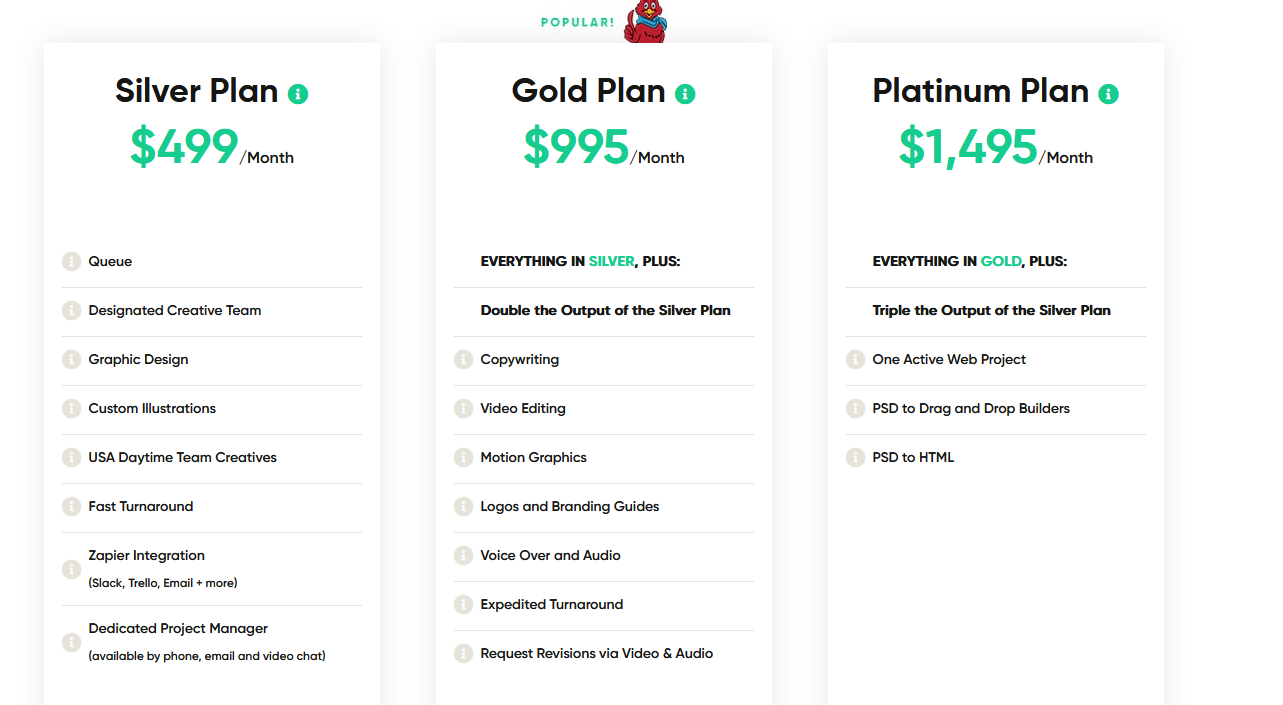Image resolution: width=1283 pixels, height=705 pixels.
Task: Click the red bird mascot image
Action: [x=644, y=22]
